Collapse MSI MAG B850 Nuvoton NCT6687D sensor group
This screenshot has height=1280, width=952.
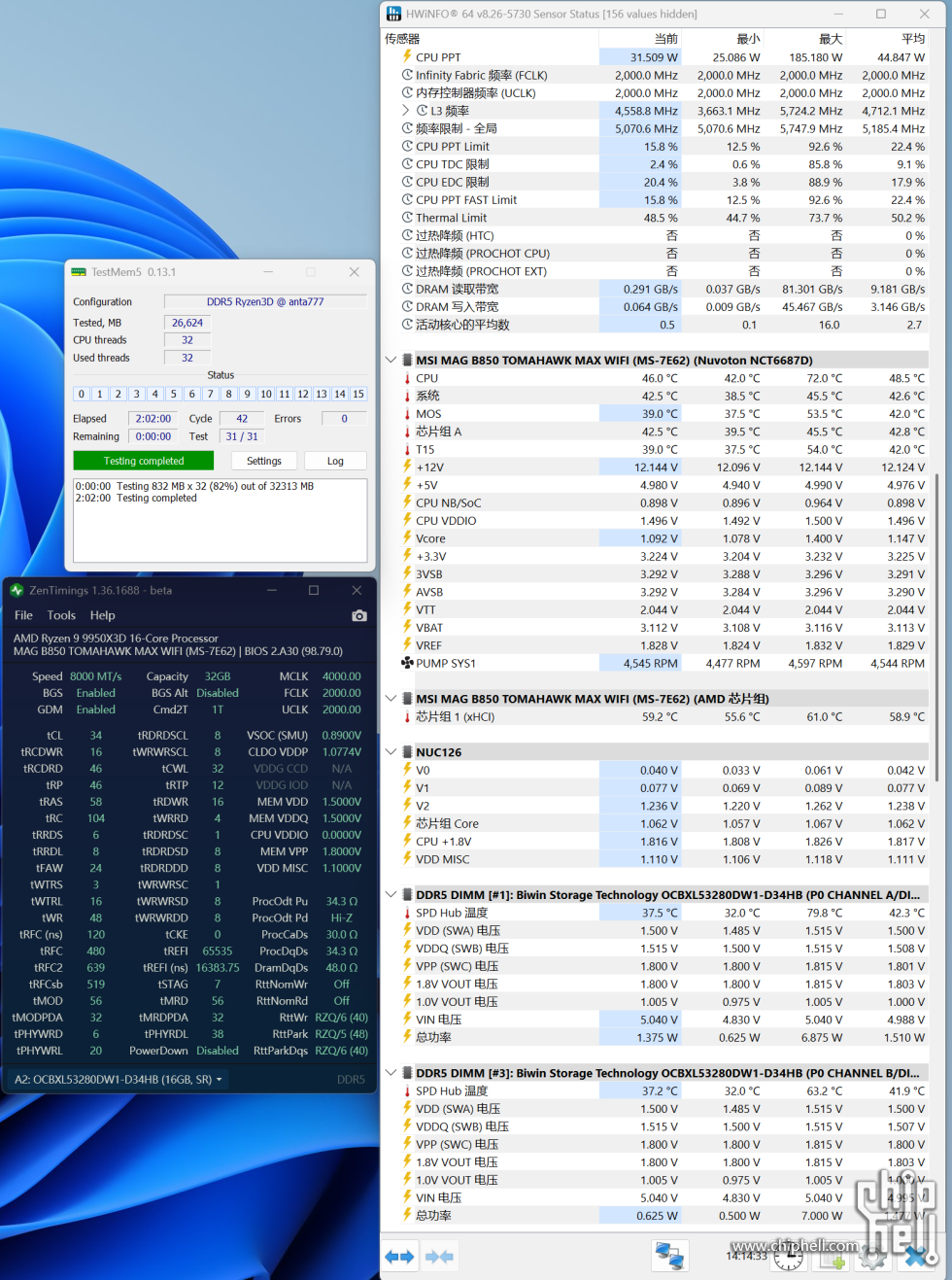coord(391,360)
